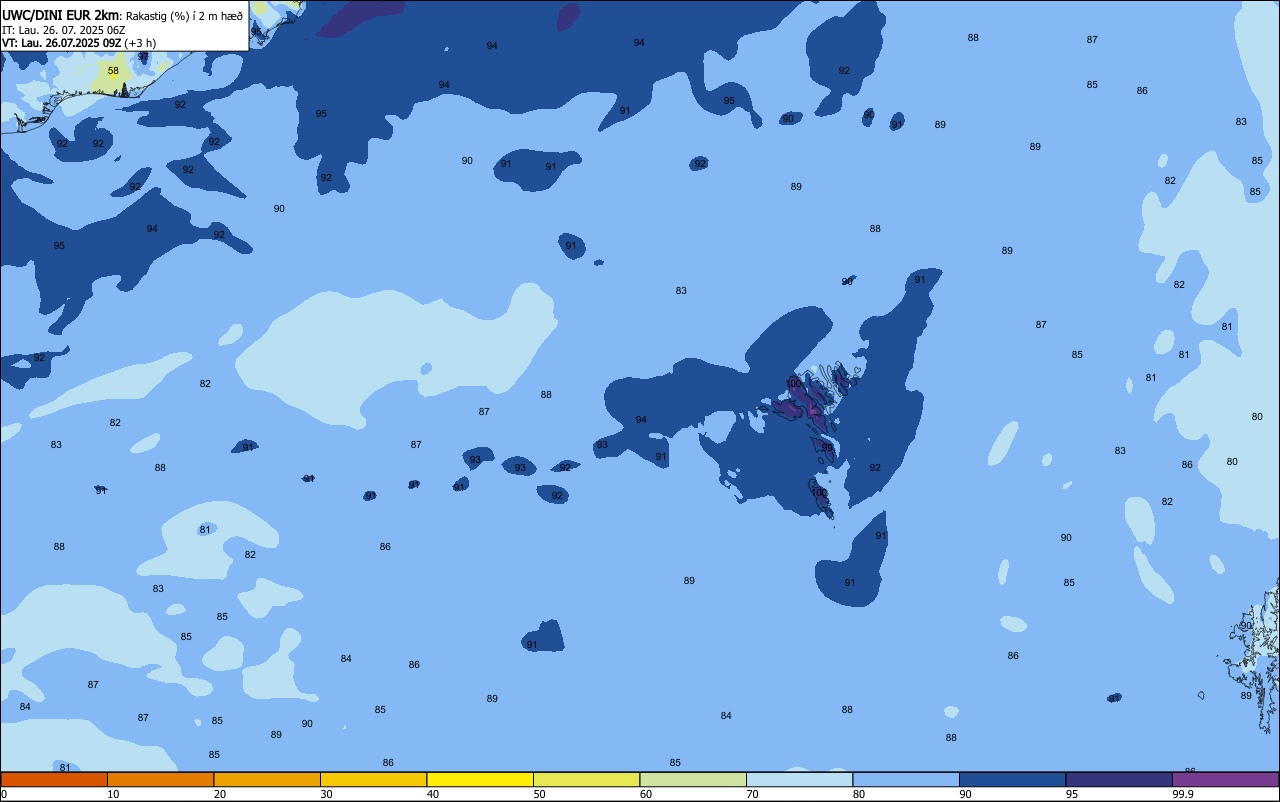
Task: Click the 30–40 gold legend swatch
Action: coord(373,779)
